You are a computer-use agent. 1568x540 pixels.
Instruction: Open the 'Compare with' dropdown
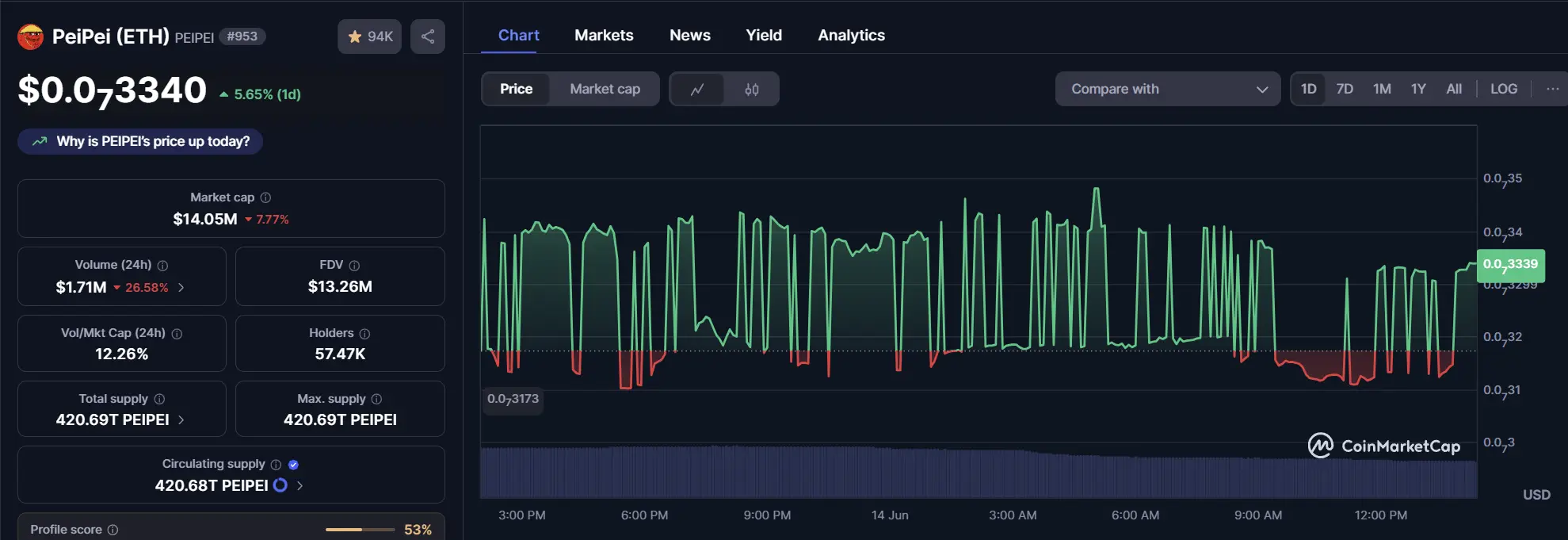pyautogui.click(x=1167, y=89)
